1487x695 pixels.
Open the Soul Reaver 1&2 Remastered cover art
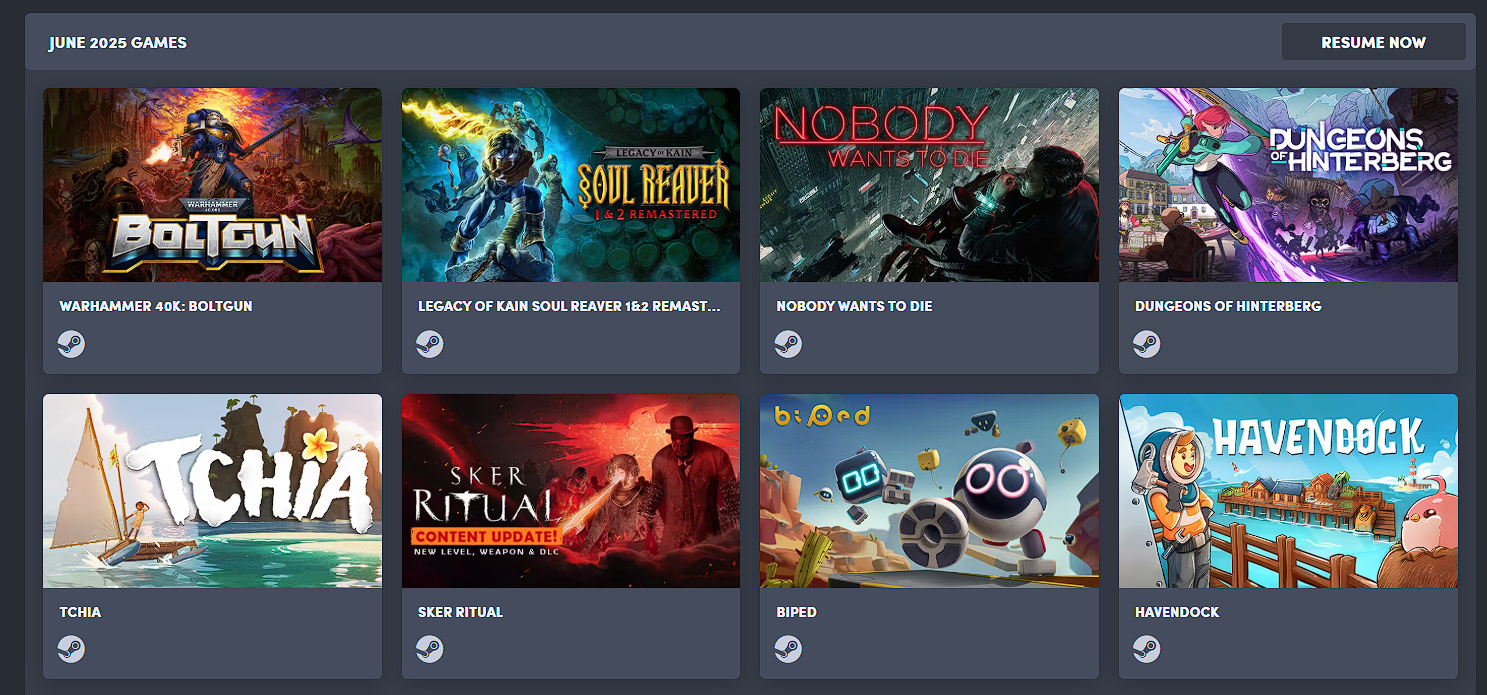click(571, 185)
